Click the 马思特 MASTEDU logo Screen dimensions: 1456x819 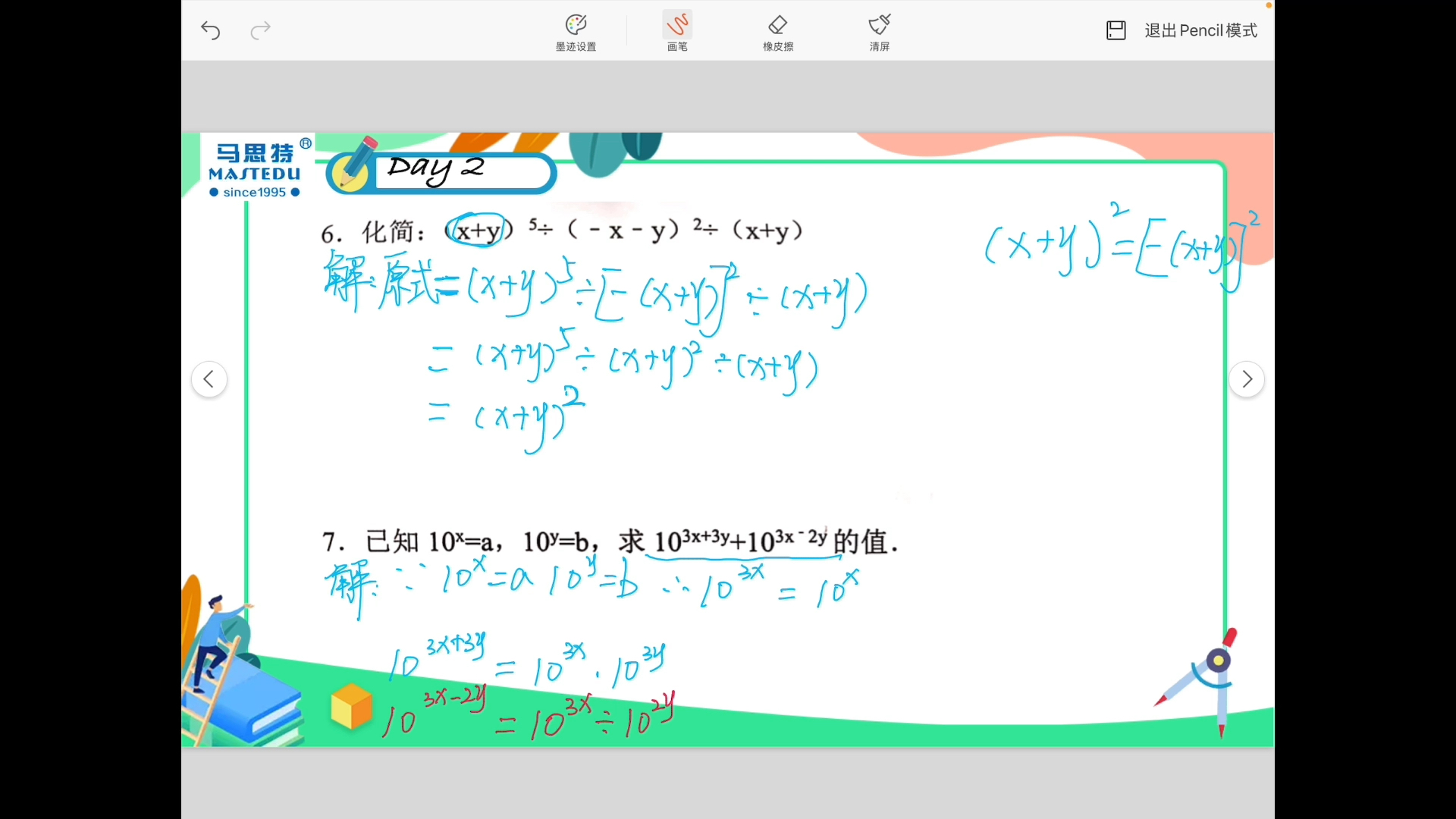point(256,168)
